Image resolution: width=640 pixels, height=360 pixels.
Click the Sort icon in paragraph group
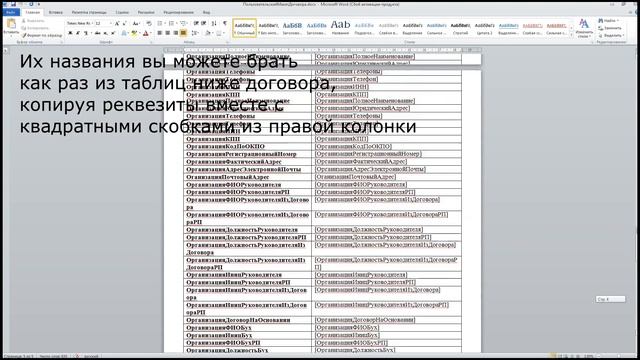click(214, 24)
